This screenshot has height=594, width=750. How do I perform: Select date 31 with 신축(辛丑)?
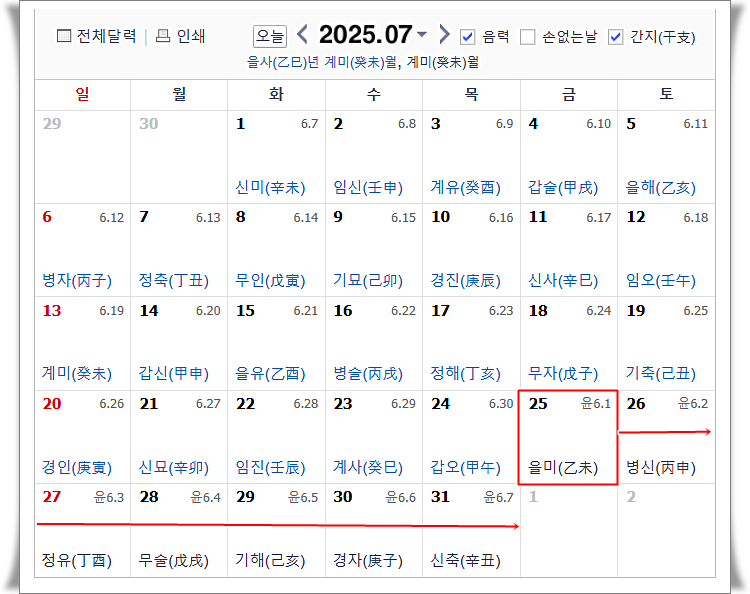pos(472,530)
